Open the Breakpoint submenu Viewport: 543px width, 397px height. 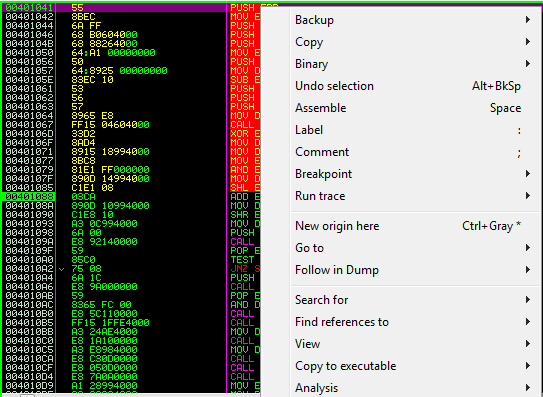pyautogui.click(x=414, y=174)
